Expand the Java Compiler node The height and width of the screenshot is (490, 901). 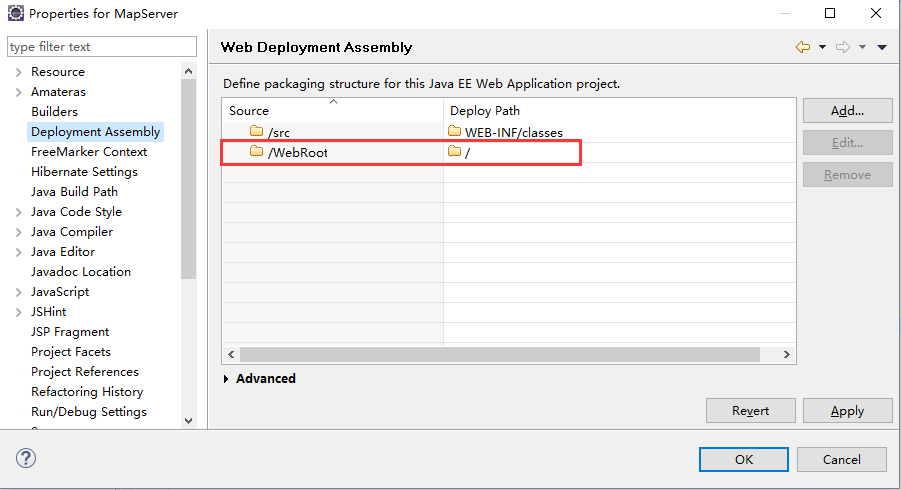click(18, 232)
